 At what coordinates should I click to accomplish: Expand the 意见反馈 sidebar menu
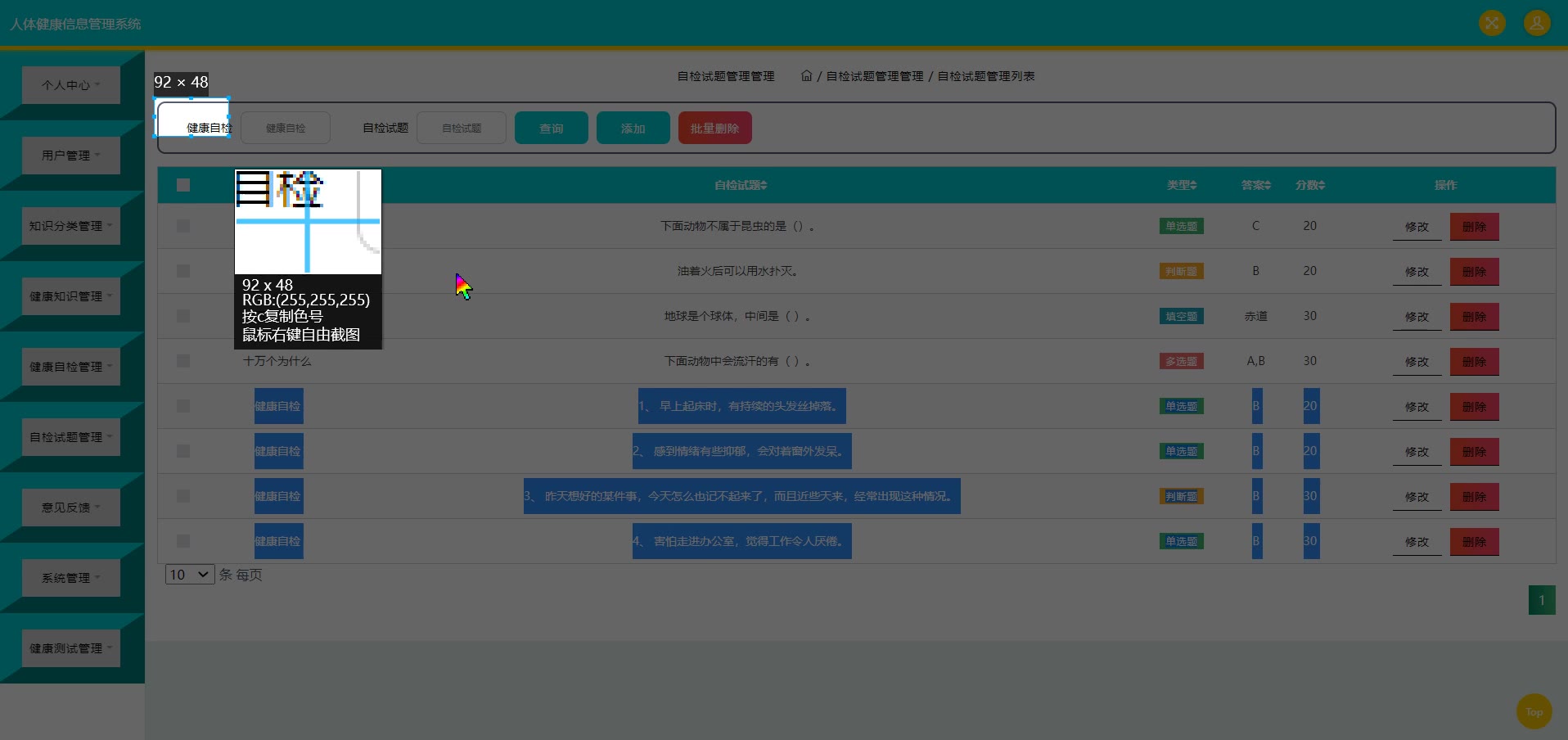71,508
